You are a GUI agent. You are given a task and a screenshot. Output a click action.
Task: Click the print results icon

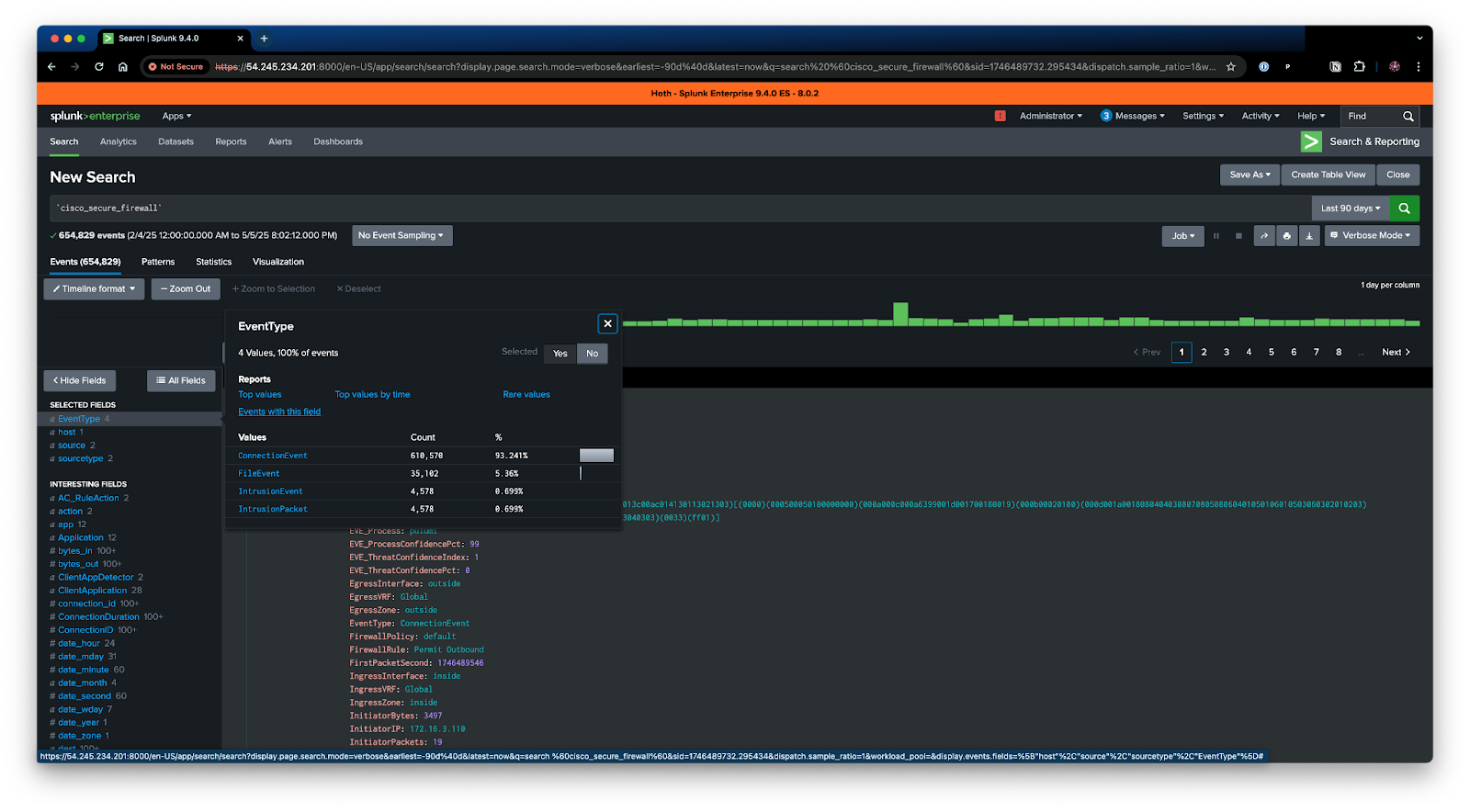pyautogui.click(x=1287, y=236)
